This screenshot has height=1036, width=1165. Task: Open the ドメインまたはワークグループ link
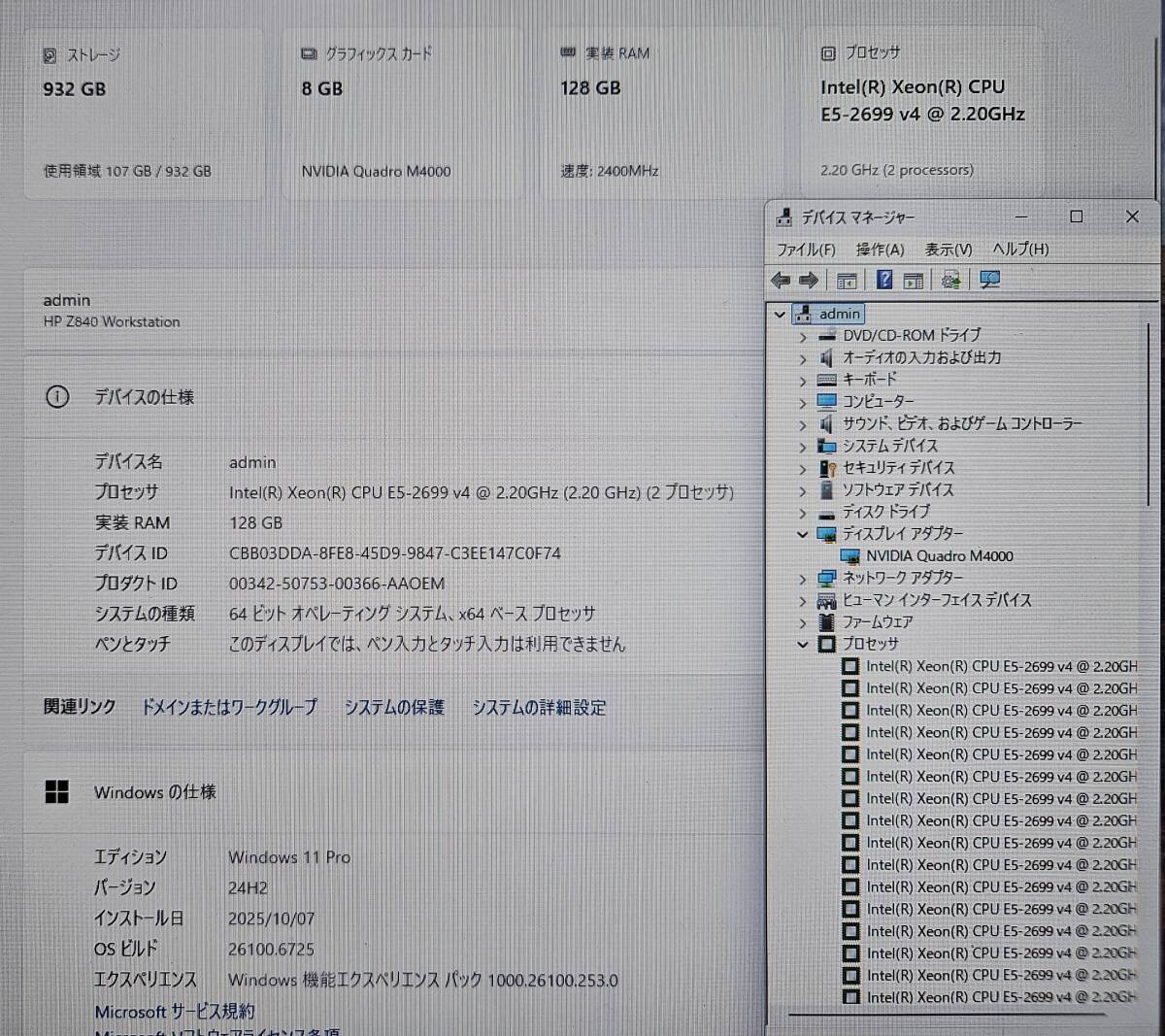coord(229,708)
